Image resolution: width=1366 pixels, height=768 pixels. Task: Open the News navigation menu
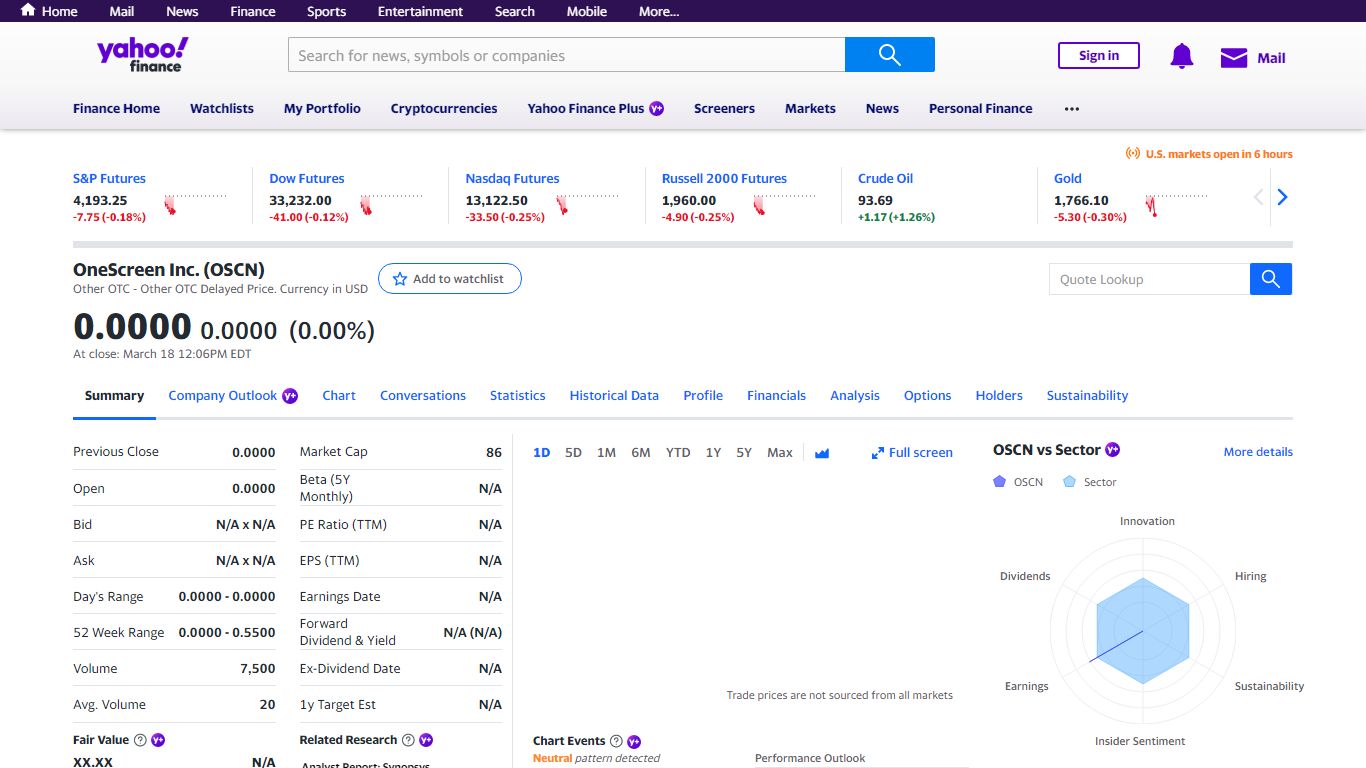point(882,108)
